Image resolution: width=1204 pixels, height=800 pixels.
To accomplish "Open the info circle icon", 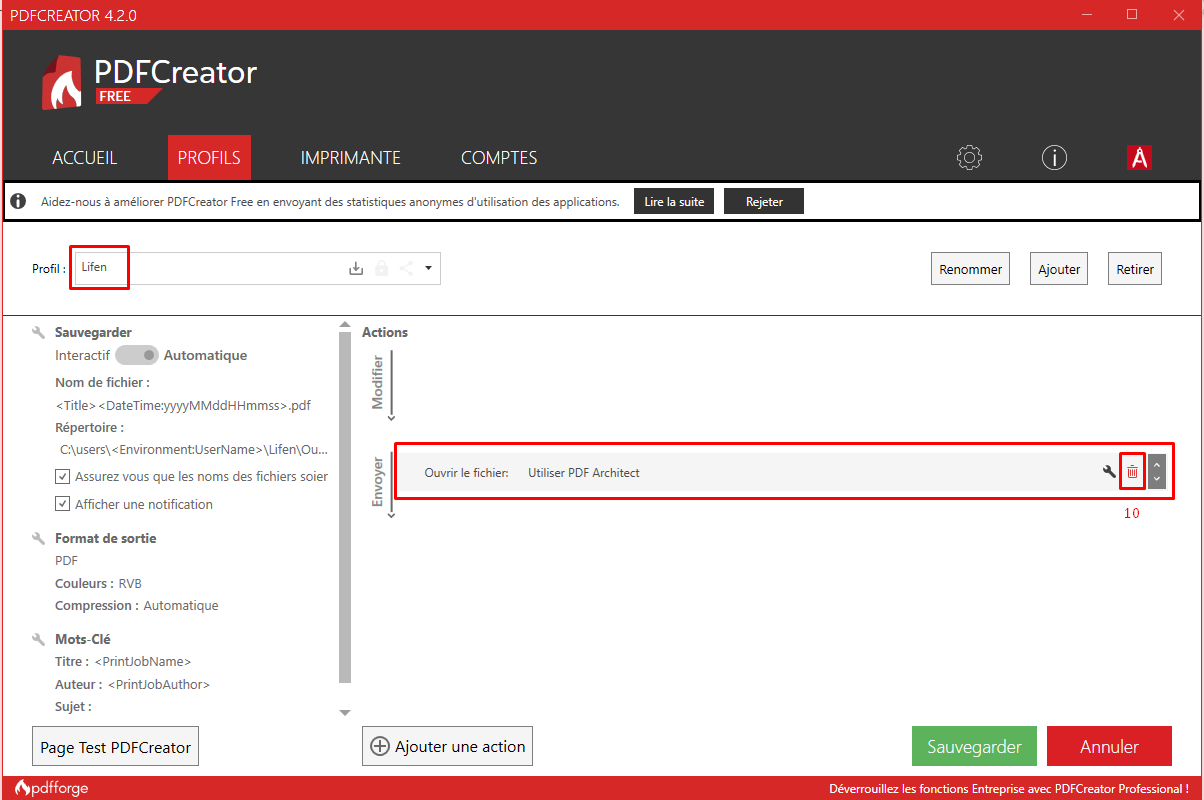I will [1054, 157].
